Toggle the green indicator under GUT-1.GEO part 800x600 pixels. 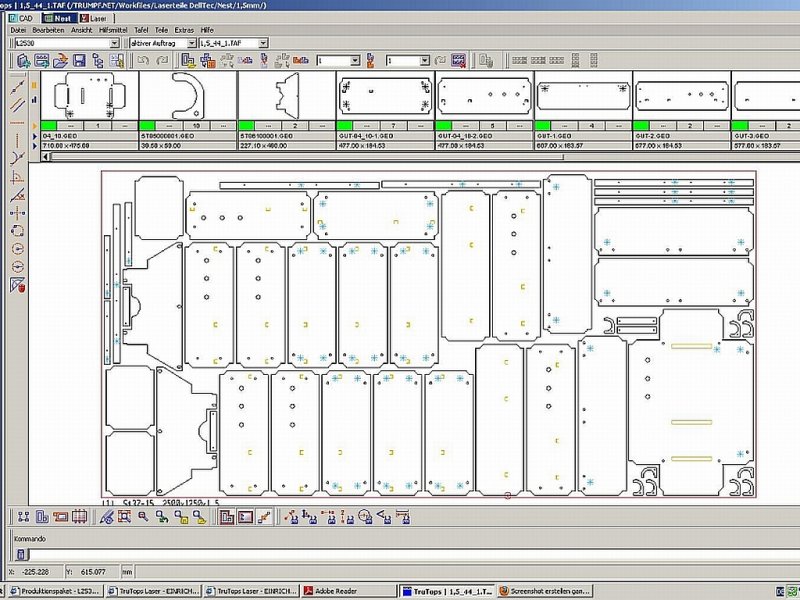(x=542, y=125)
